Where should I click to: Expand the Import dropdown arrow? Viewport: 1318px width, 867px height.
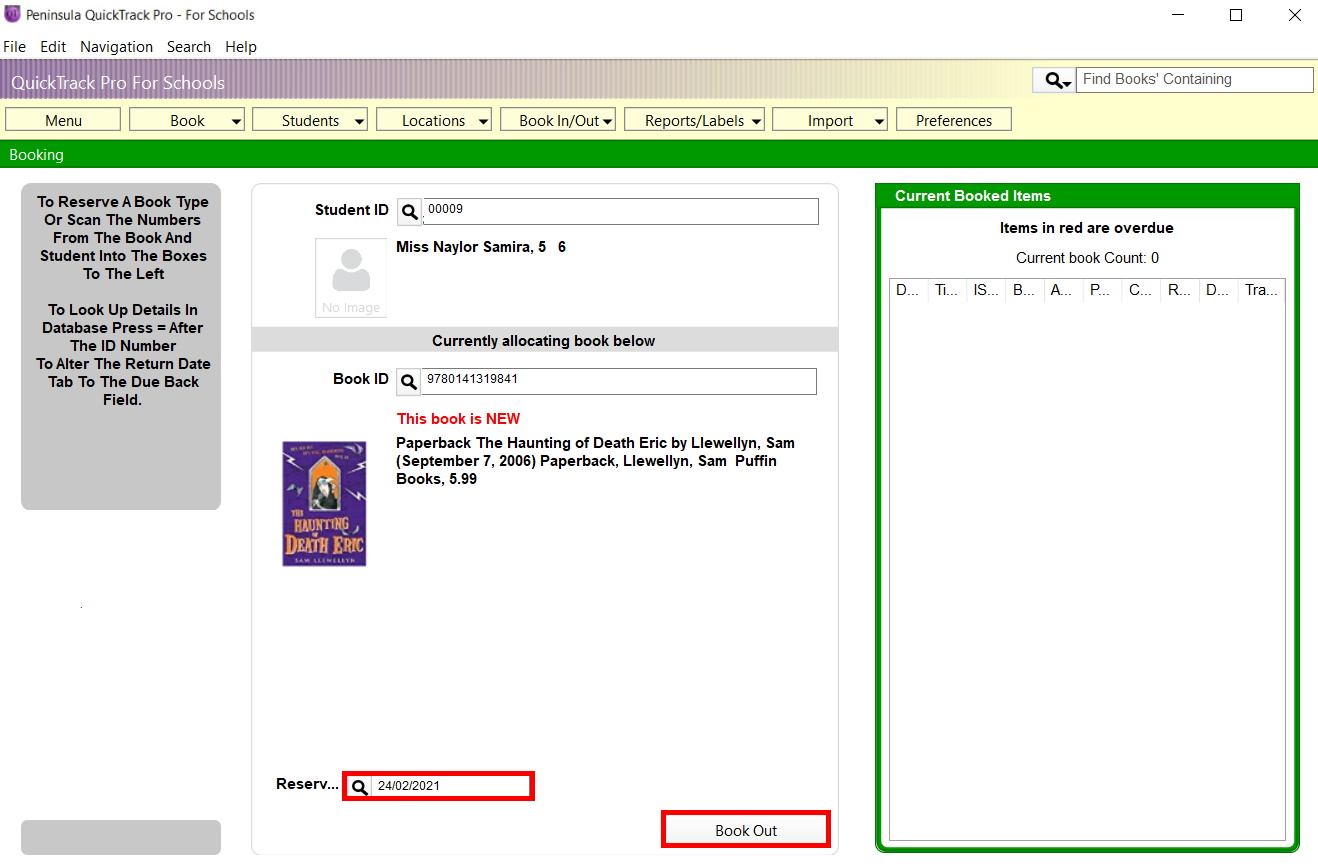point(880,121)
